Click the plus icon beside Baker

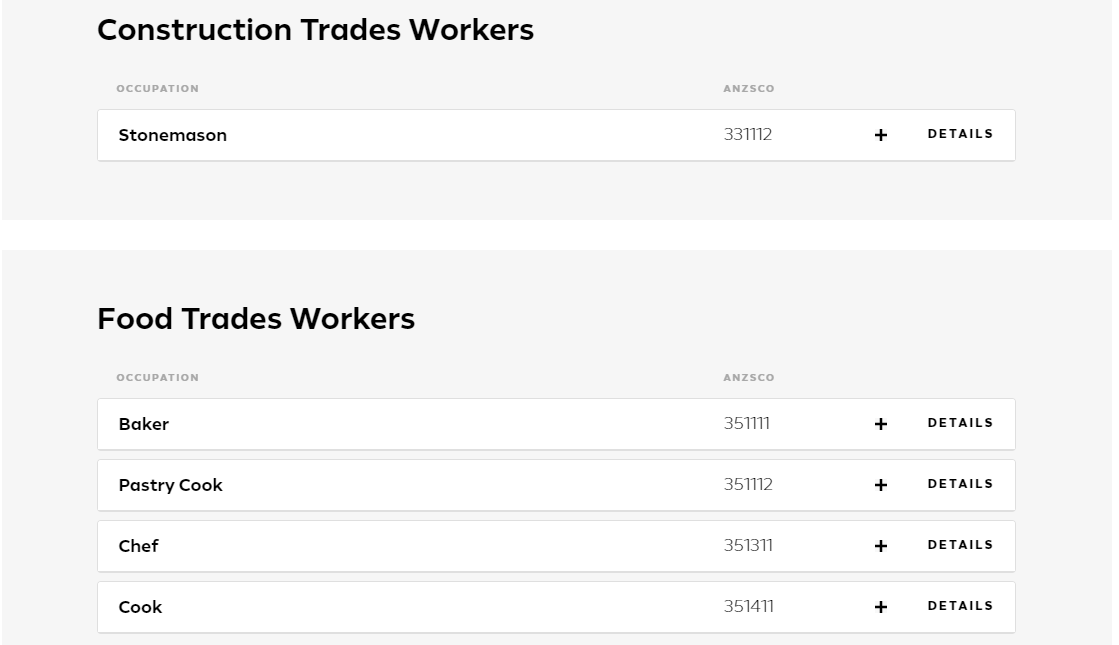coord(881,424)
